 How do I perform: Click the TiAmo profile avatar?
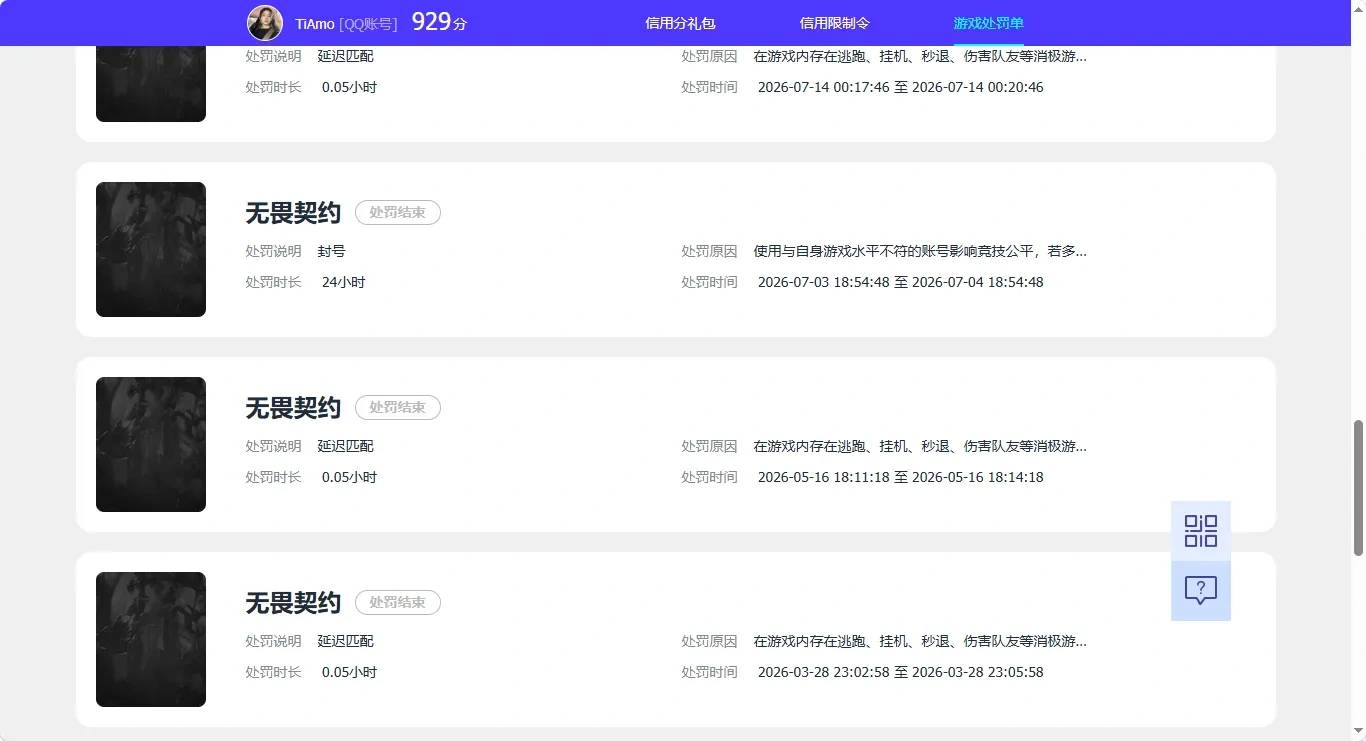[265, 23]
